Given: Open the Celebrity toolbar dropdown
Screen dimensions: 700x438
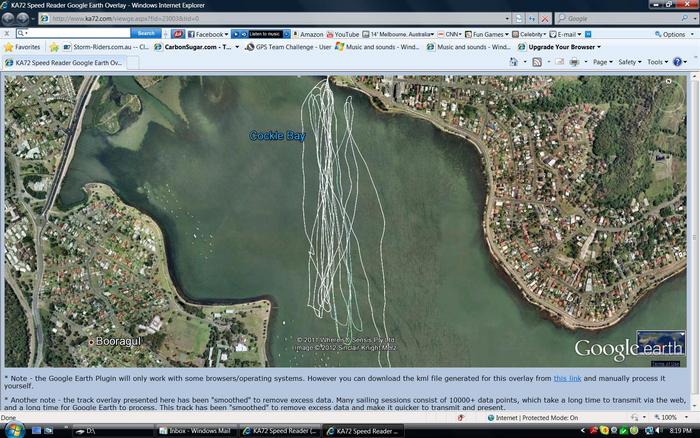Looking at the screenshot, I should coord(529,34).
